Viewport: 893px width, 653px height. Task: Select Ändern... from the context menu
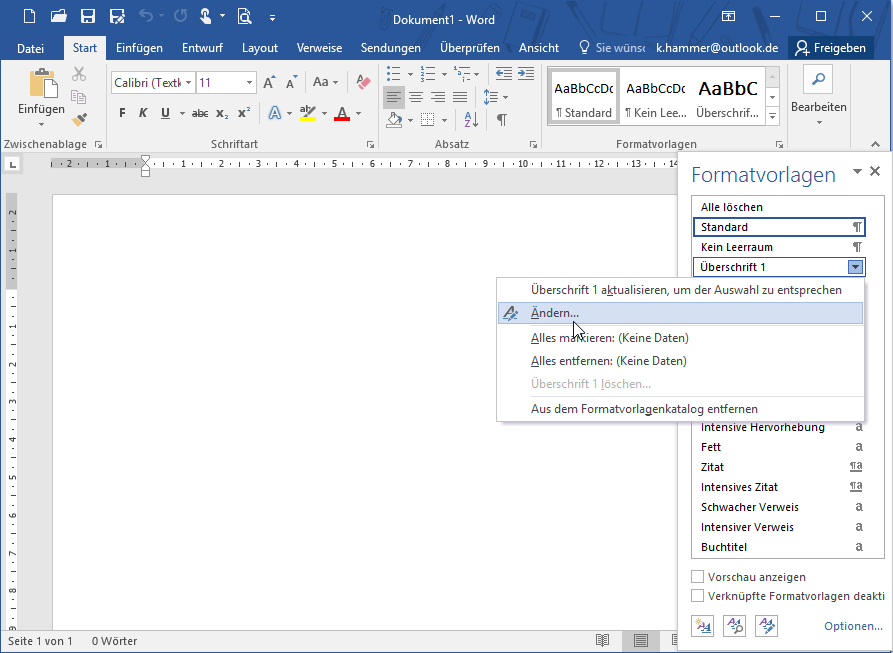(x=555, y=313)
